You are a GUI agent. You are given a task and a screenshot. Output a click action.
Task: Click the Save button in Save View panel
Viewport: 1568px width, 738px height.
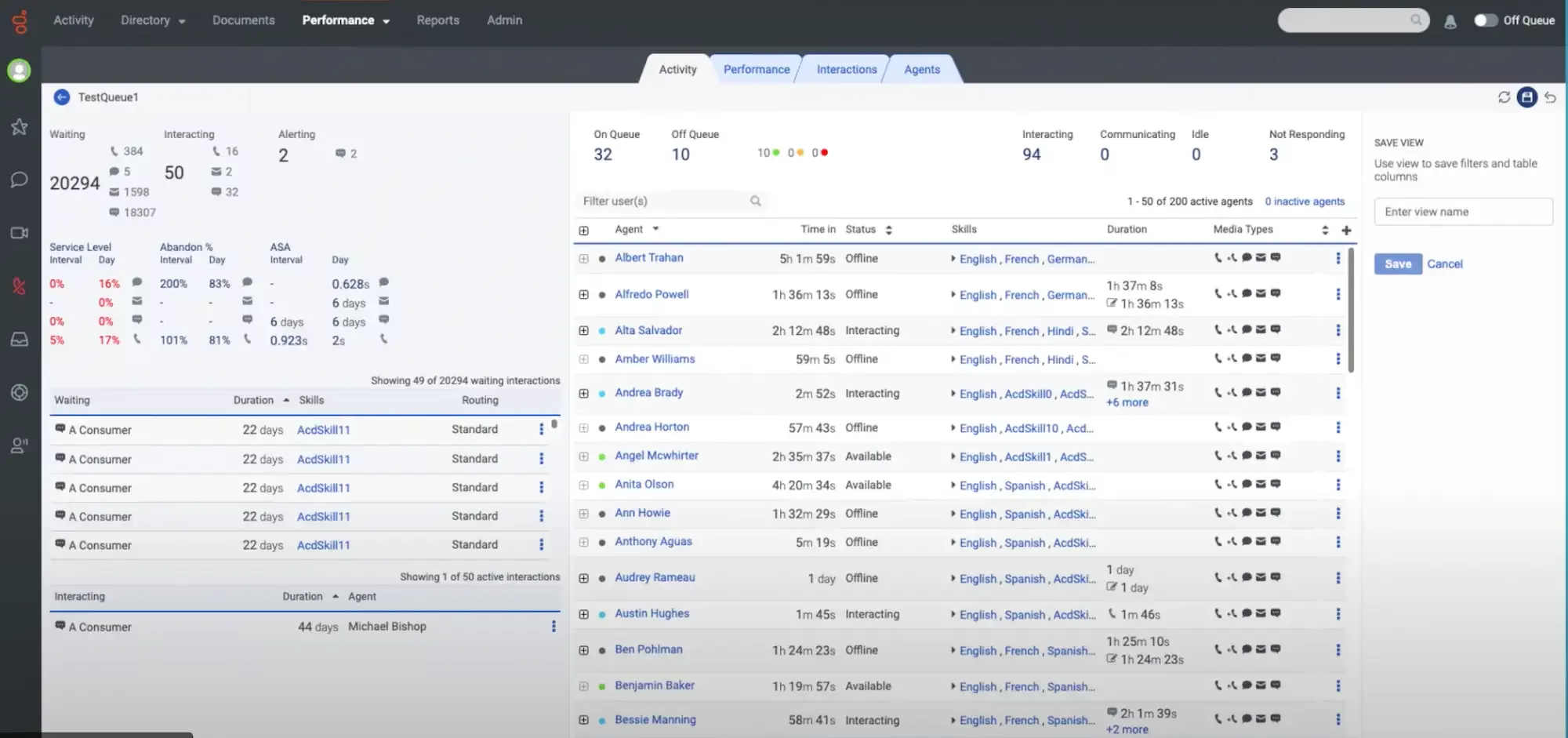(x=1398, y=264)
